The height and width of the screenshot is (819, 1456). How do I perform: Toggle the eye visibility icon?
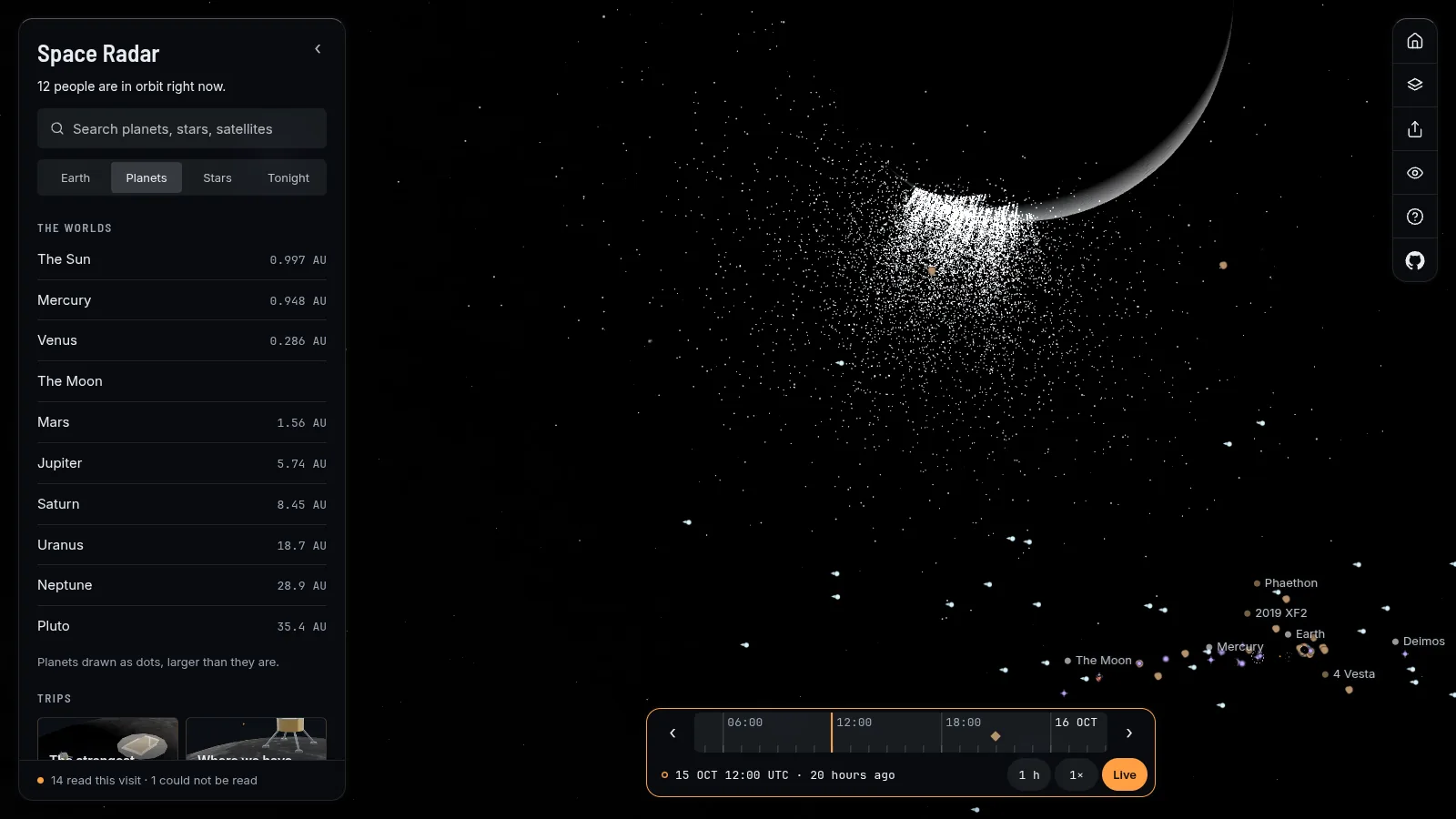pyautogui.click(x=1415, y=173)
